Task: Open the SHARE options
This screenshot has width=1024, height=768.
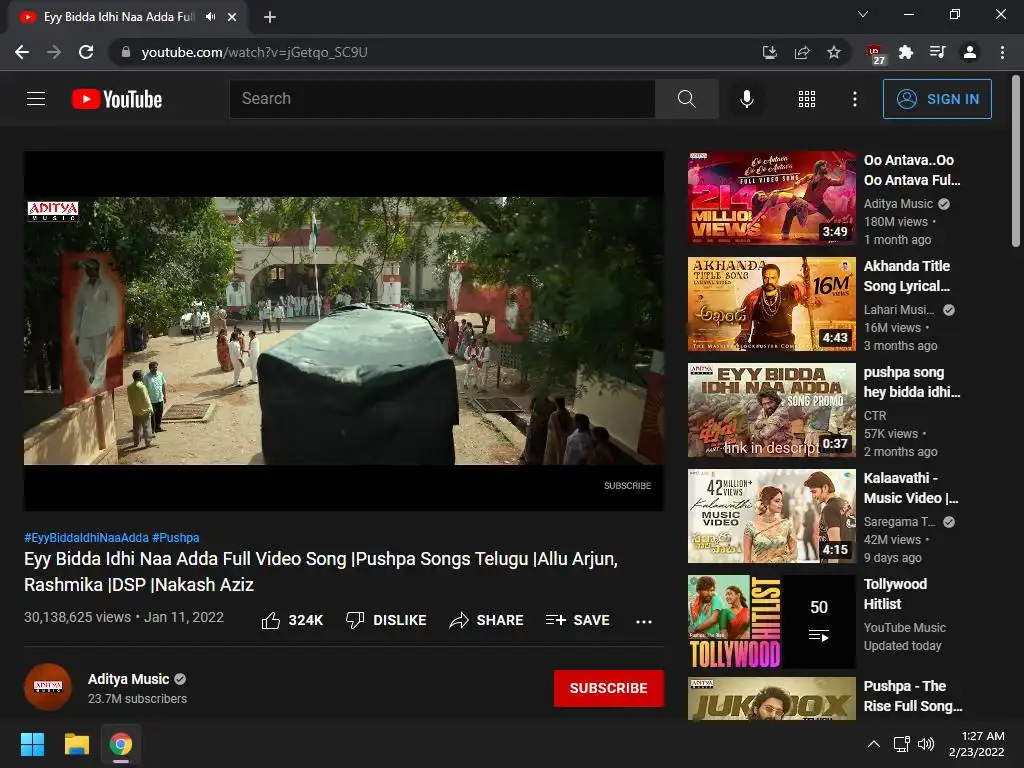Action: point(487,620)
